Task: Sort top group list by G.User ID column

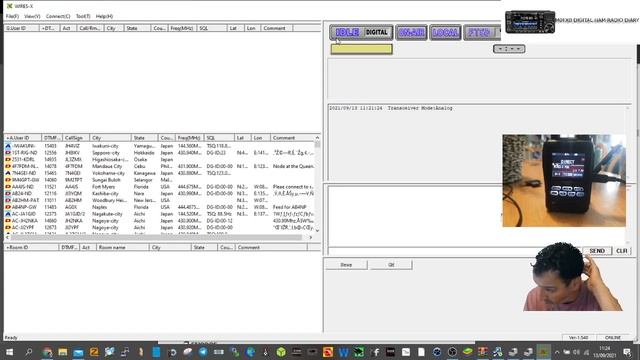Action: point(22,28)
